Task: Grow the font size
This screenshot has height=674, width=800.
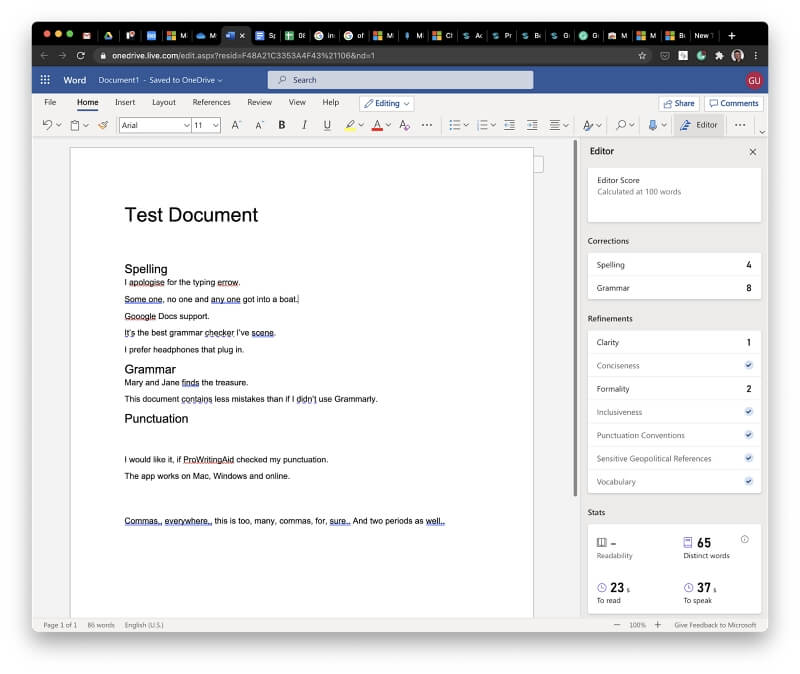Action: (236, 125)
